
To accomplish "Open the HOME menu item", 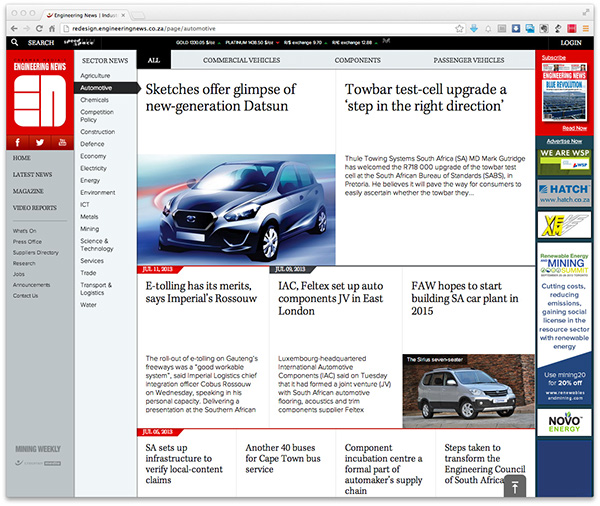I will (22, 158).
